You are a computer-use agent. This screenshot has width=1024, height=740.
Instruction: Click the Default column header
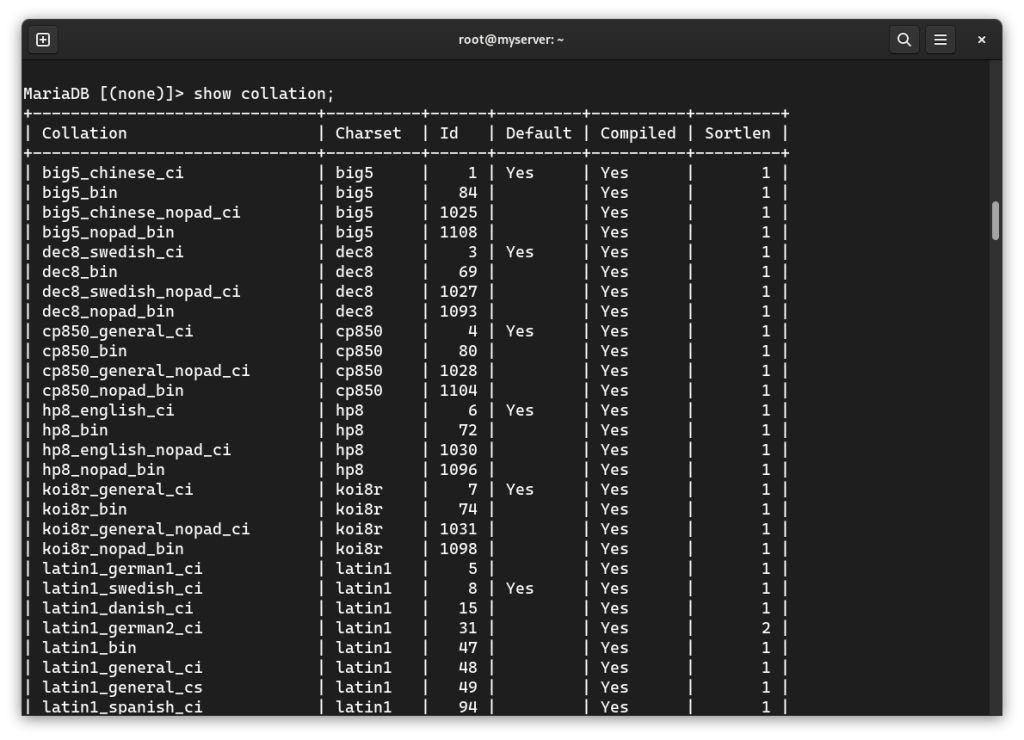538,132
